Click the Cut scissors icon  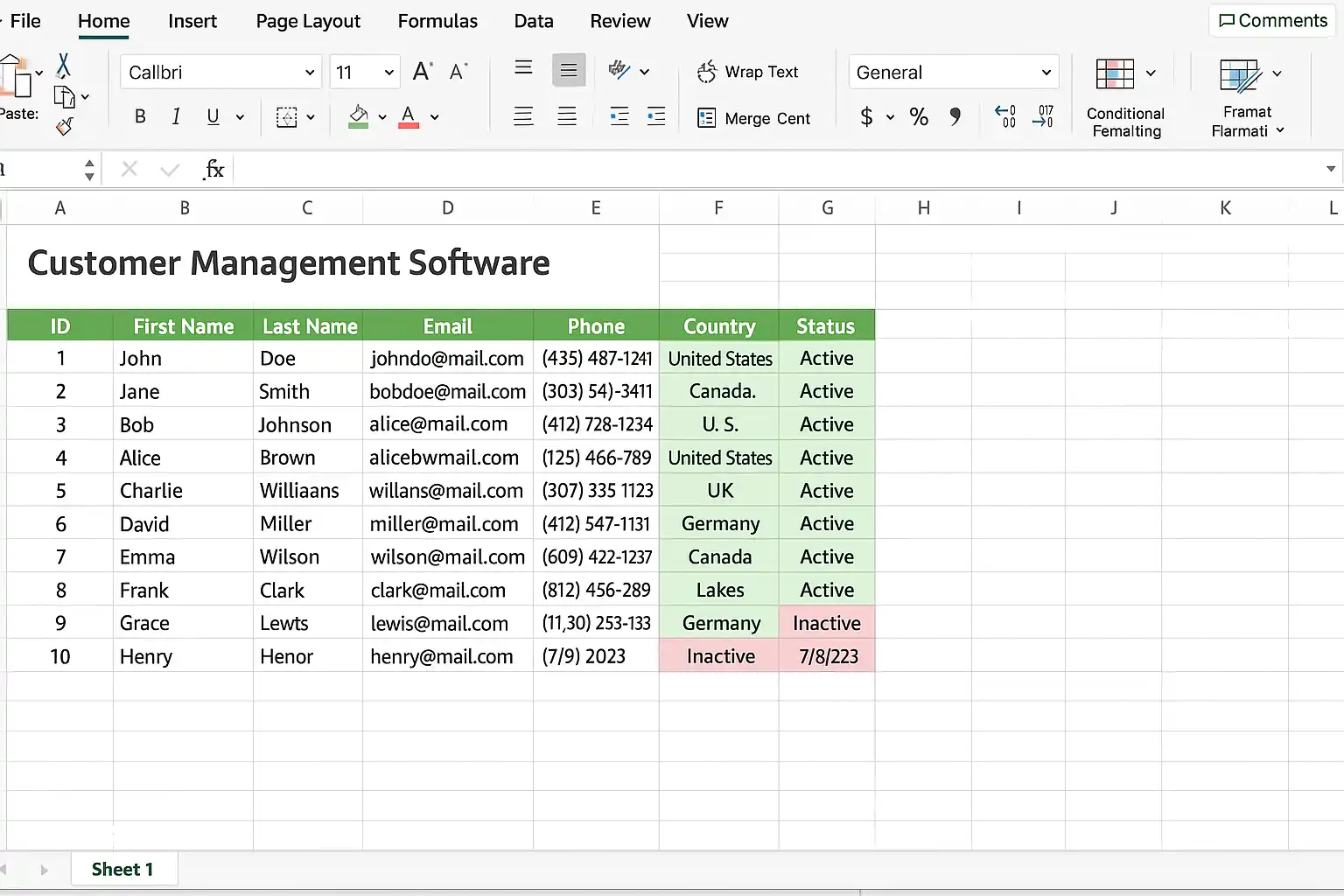point(63,66)
